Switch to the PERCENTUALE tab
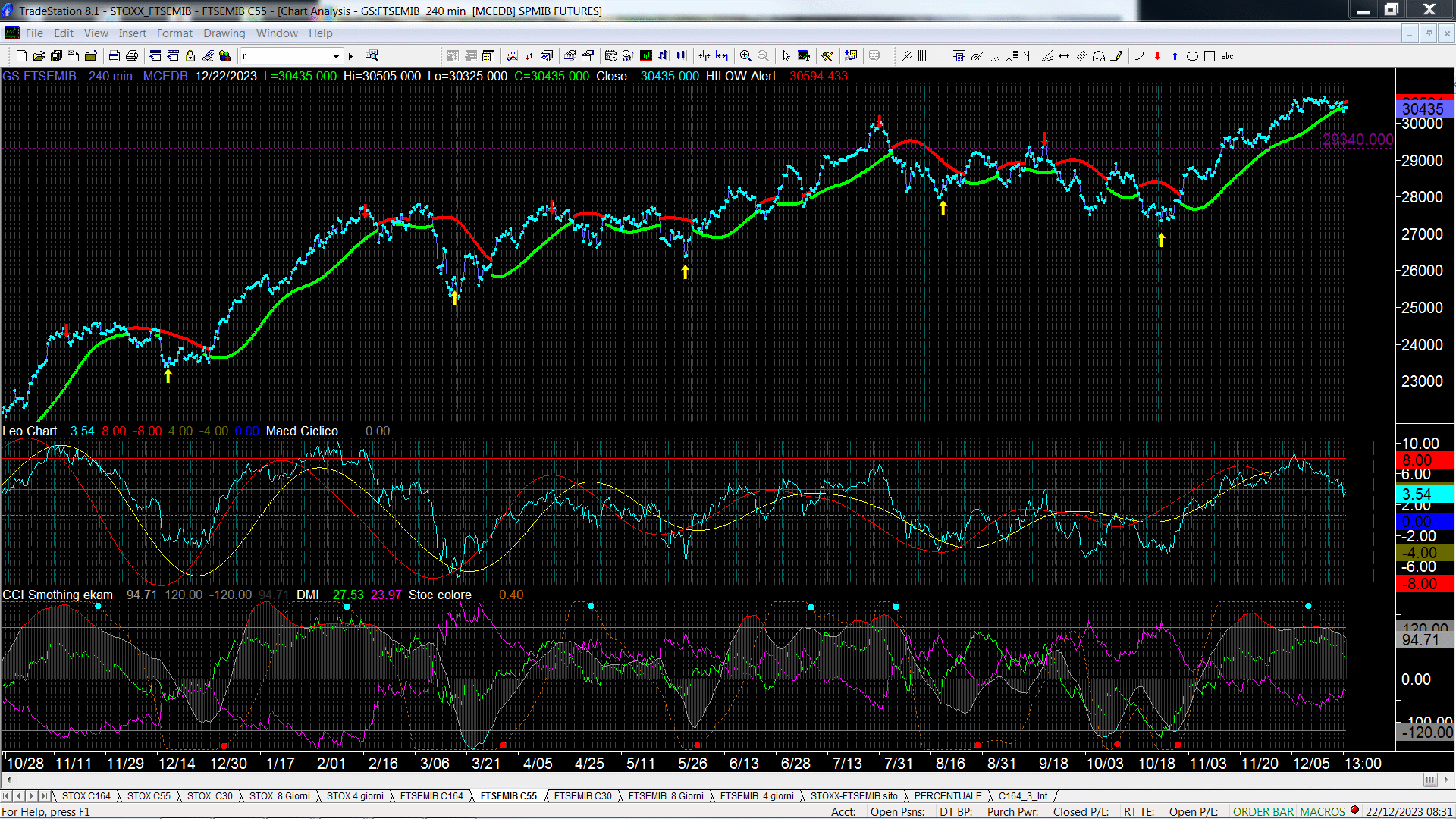 pos(948,796)
